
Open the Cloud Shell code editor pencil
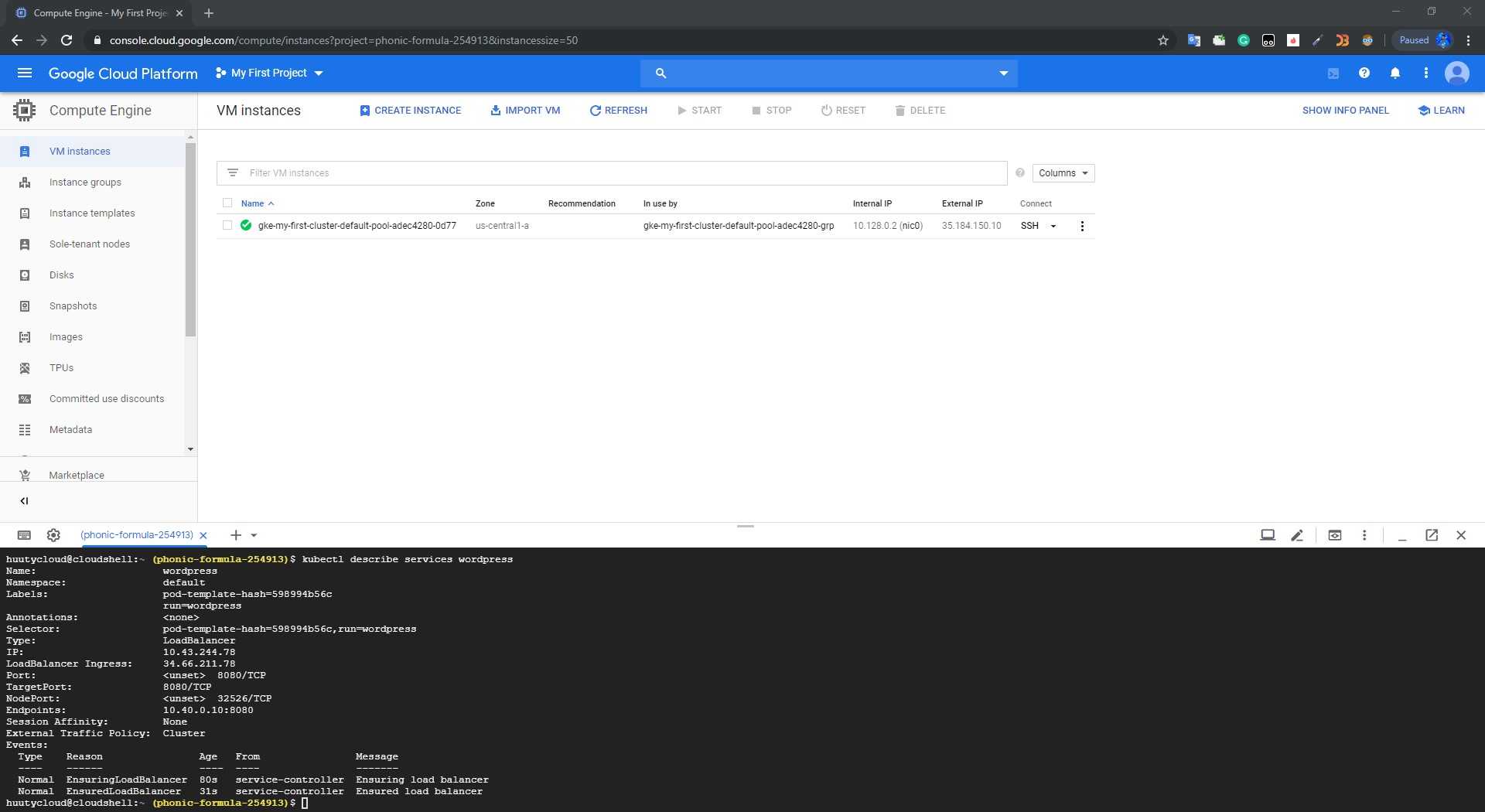(1297, 535)
